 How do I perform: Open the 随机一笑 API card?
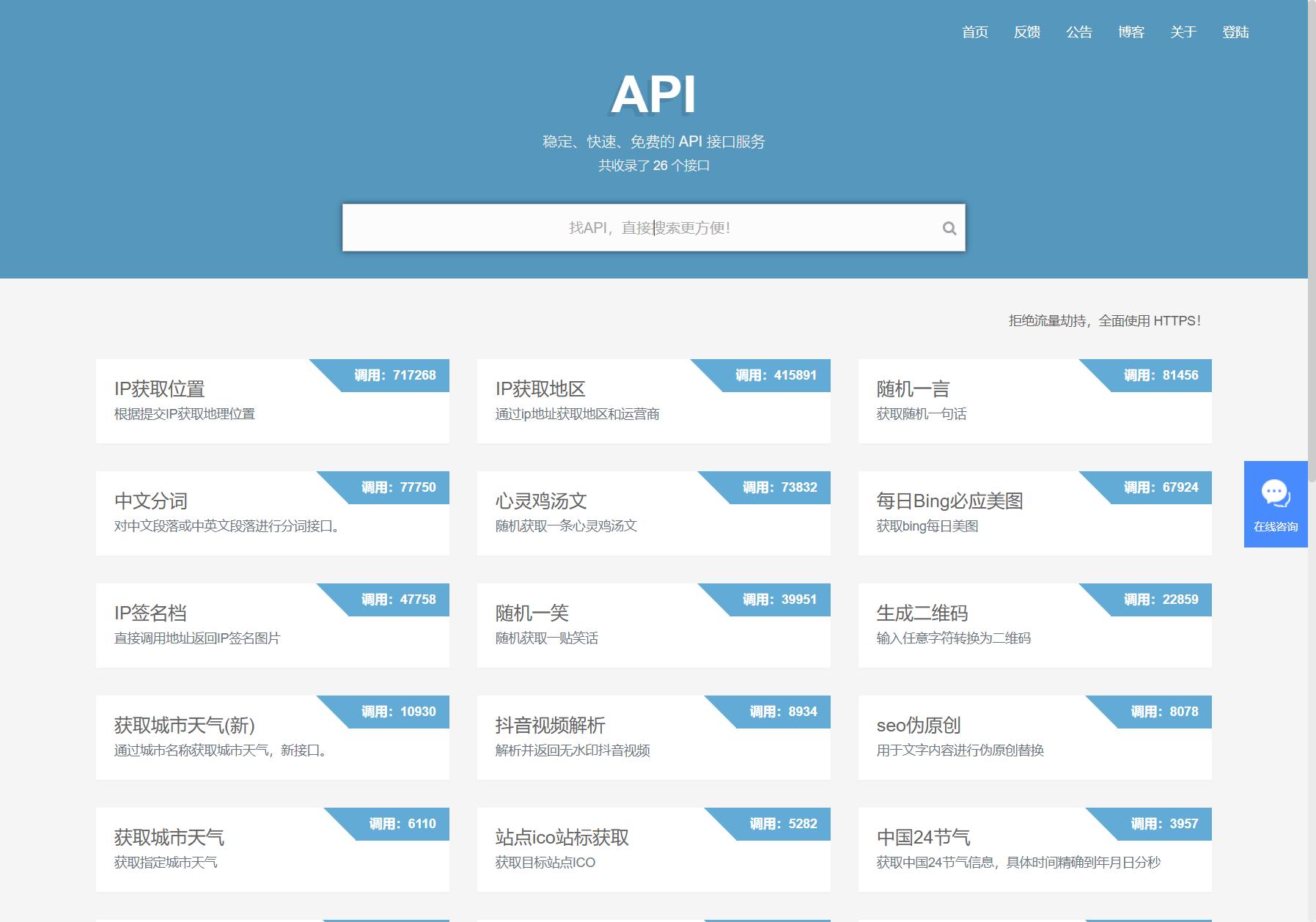654,625
